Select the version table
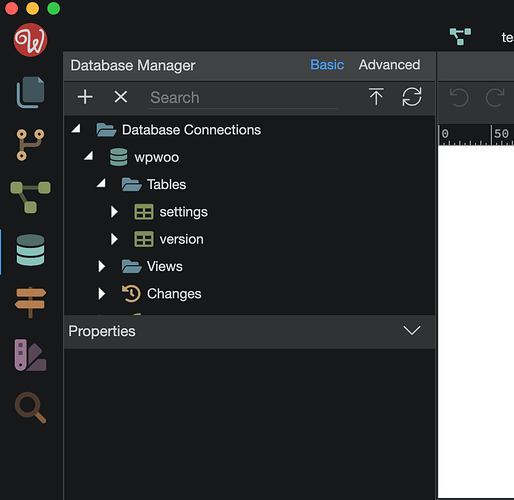This screenshot has width=514, height=500. click(181, 239)
